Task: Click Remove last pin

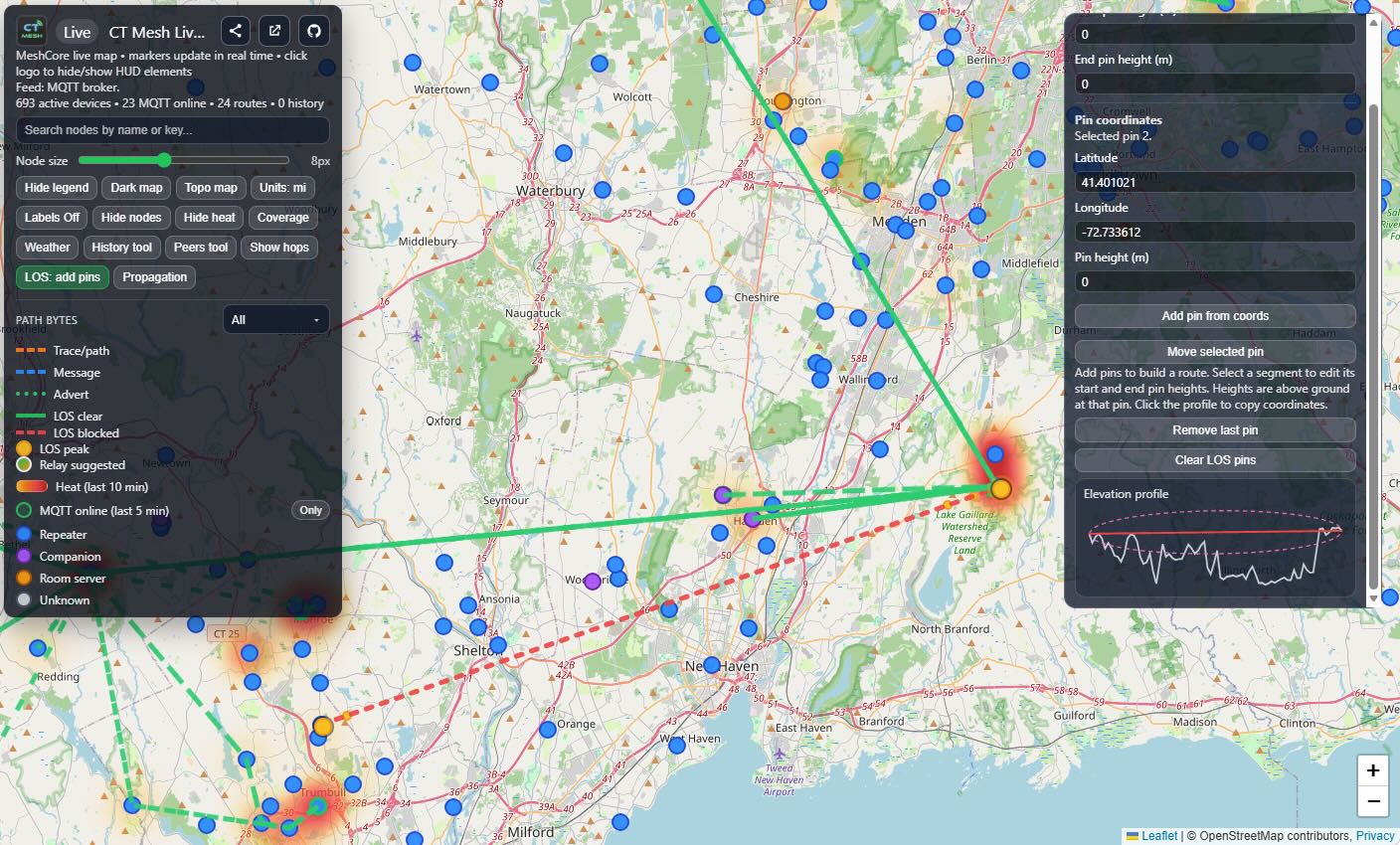Action: point(1215,430)
